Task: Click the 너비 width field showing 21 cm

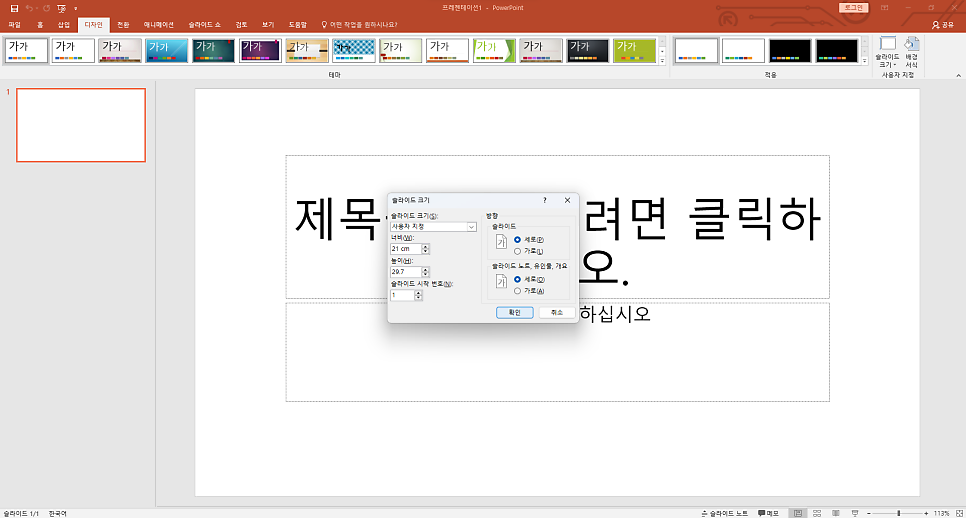Action: click(x=405, y=249)
